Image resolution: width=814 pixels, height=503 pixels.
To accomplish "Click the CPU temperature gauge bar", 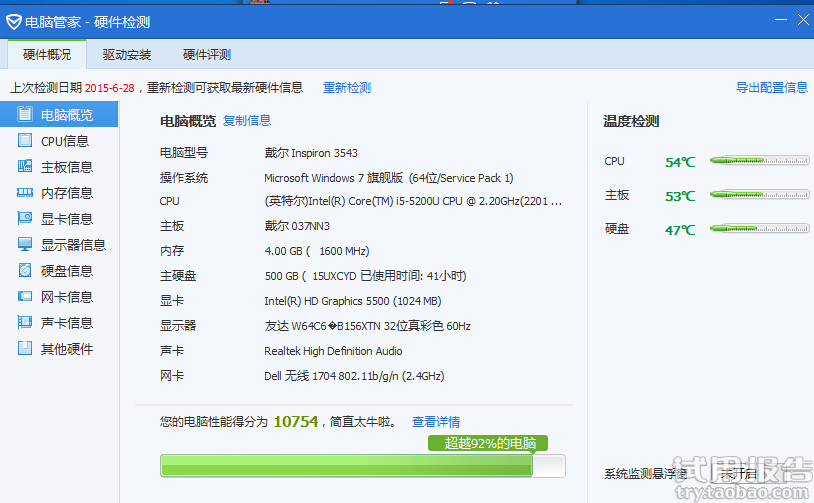I will click(759, 161).
